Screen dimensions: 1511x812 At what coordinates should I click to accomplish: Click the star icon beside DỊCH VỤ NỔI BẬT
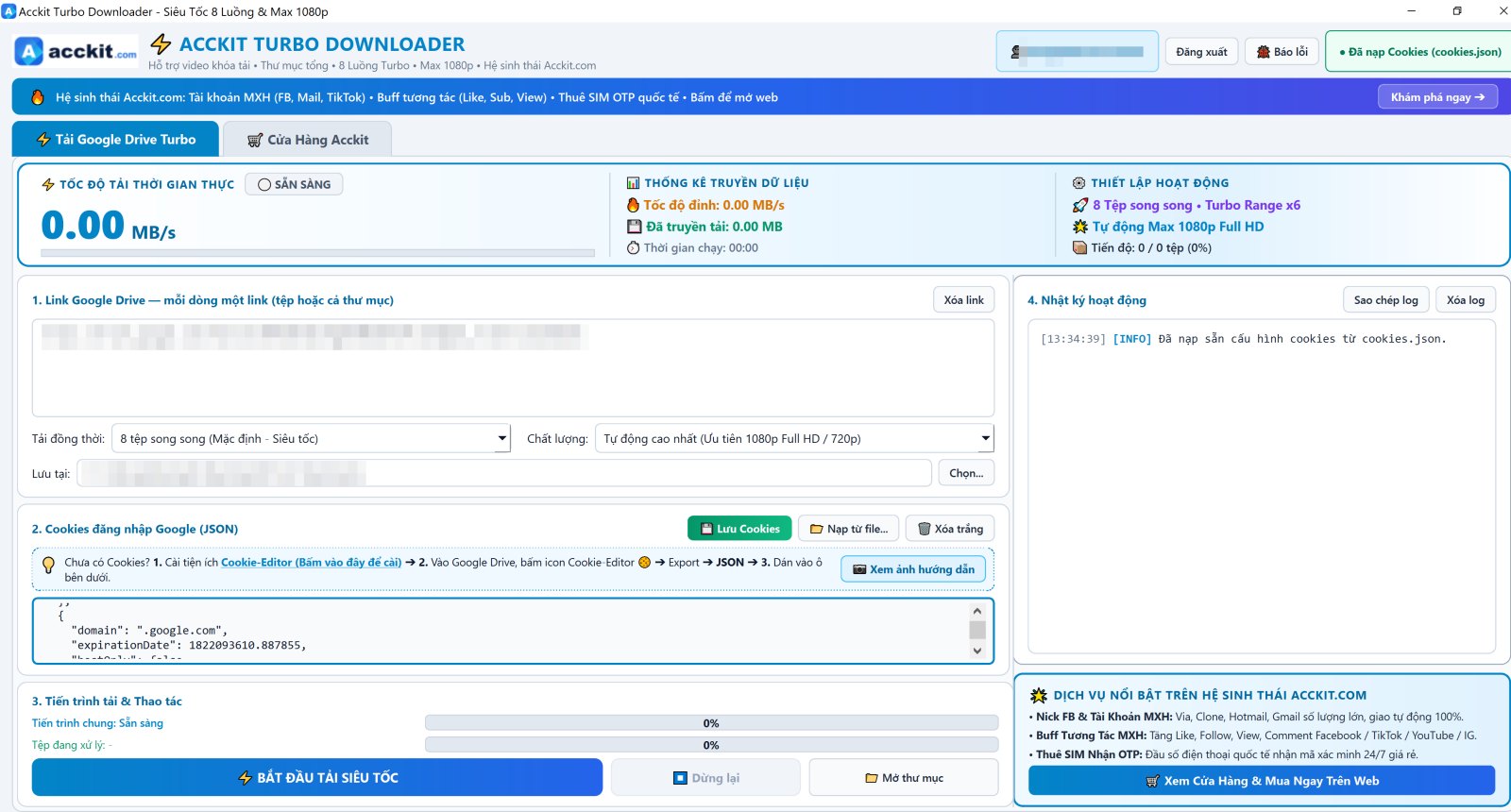(1039, 696)
